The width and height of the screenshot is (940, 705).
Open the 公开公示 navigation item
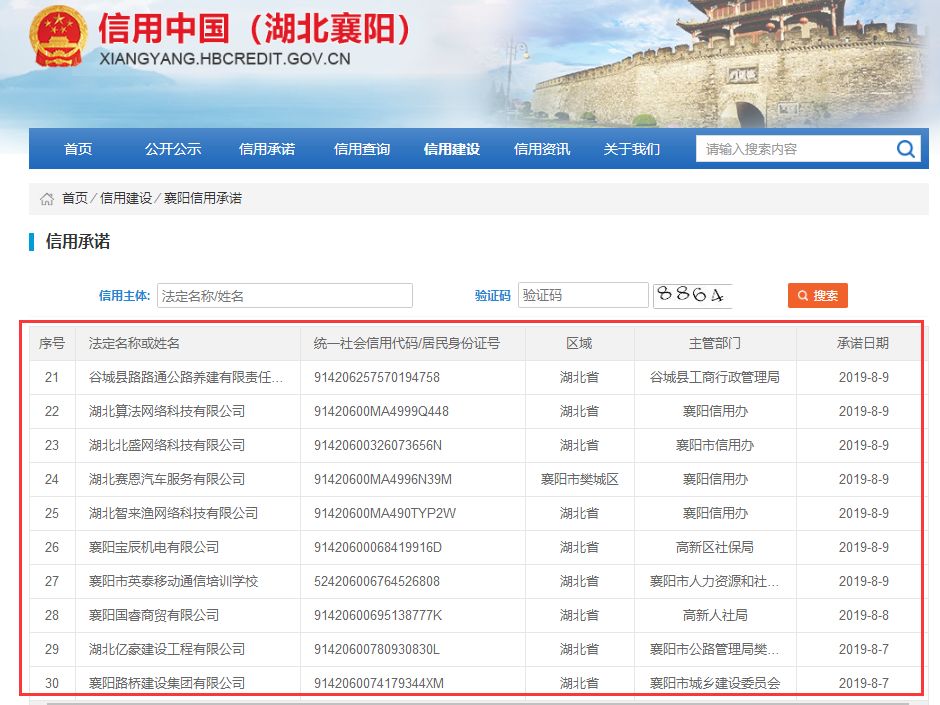(x=172, y=149)
